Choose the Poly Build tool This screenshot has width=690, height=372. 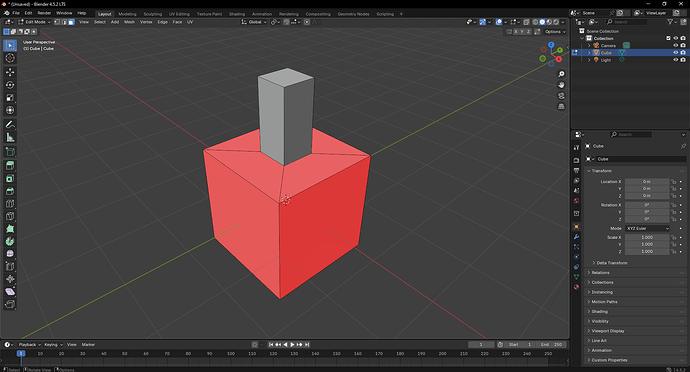pyautogui.click(x=10, y=228)
